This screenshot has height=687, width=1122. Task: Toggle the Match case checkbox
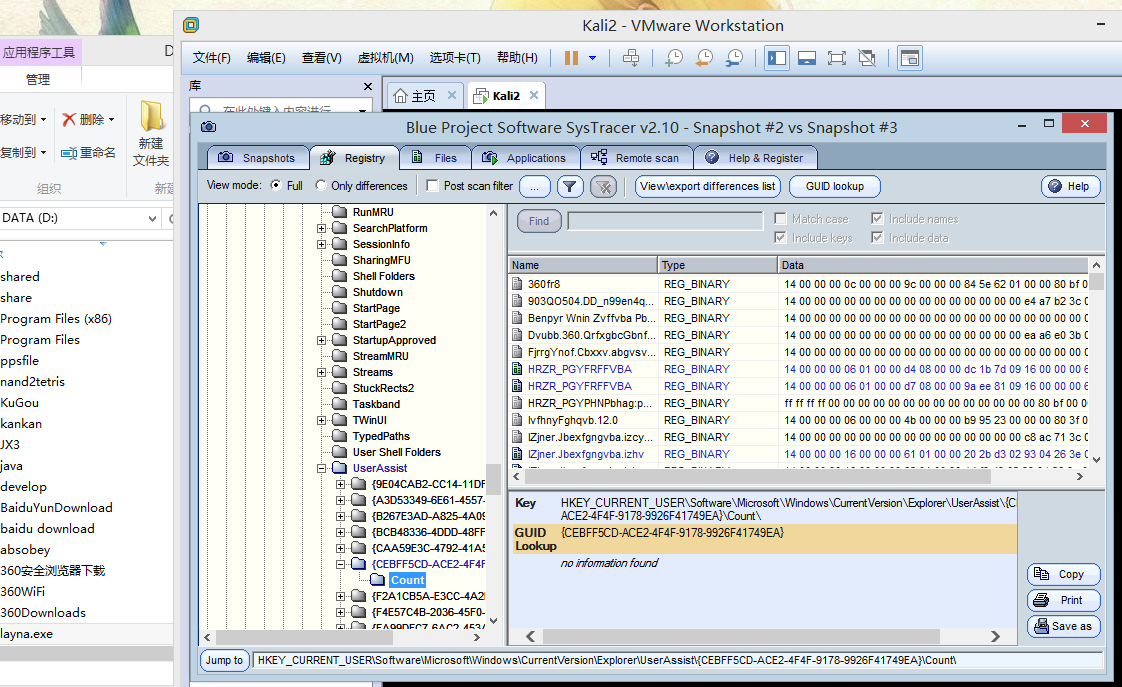point(781,218)
